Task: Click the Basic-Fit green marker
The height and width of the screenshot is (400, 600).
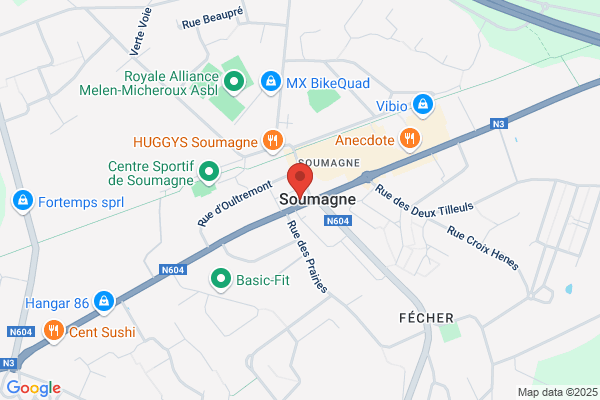Action: [221, 279]
